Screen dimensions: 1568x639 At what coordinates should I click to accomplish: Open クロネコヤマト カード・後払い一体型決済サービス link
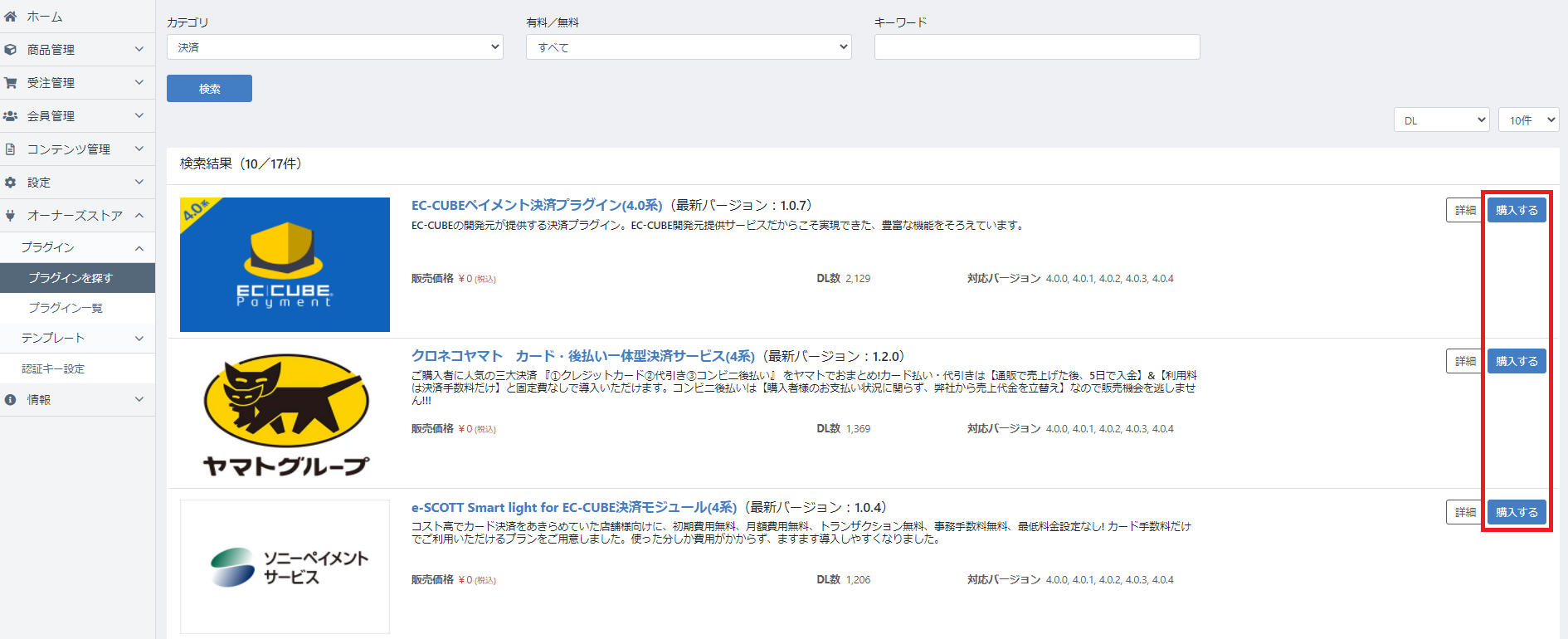(x=583, y=356)
